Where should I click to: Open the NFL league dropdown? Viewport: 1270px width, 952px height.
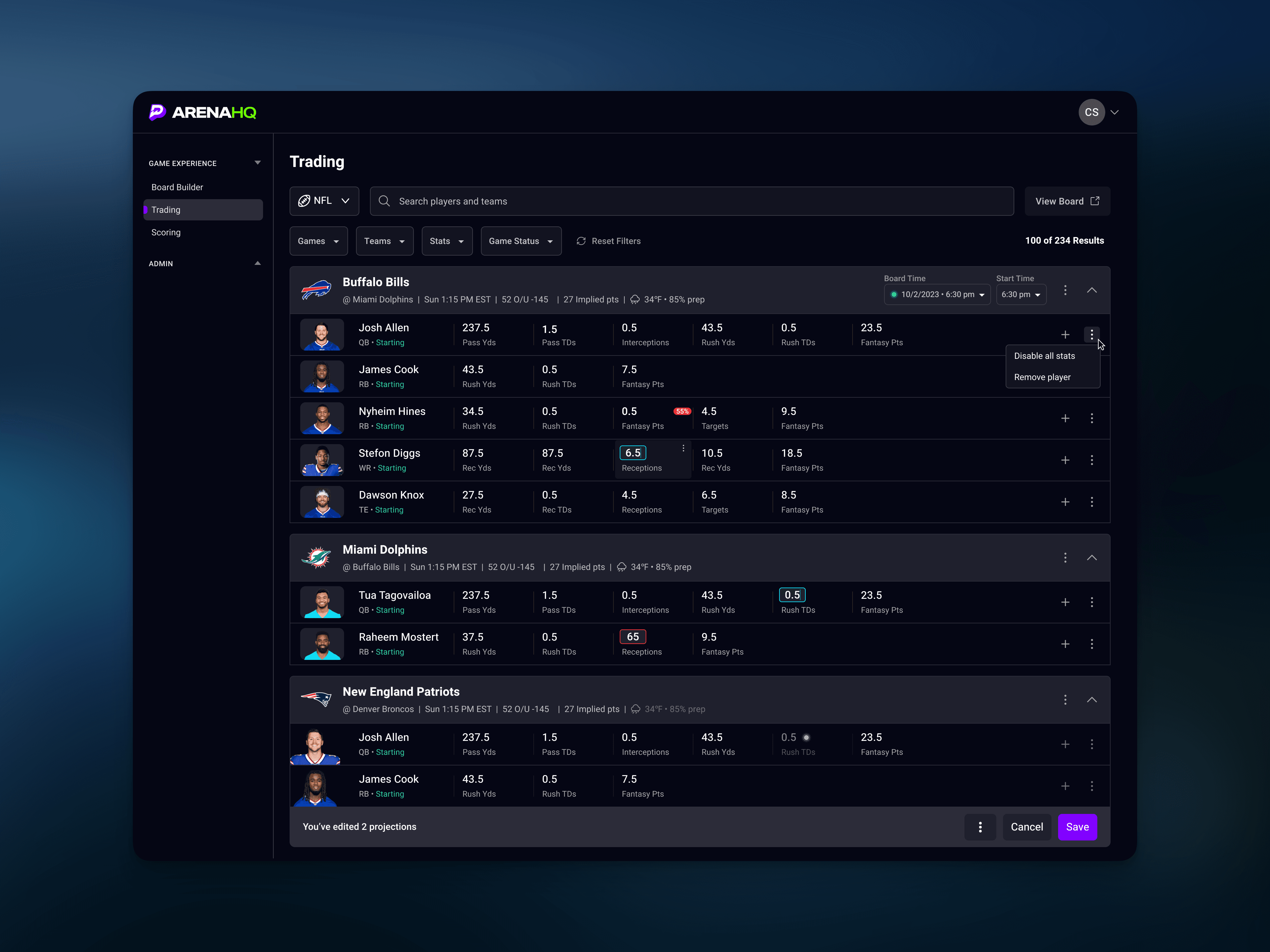[x=324, y=201]
